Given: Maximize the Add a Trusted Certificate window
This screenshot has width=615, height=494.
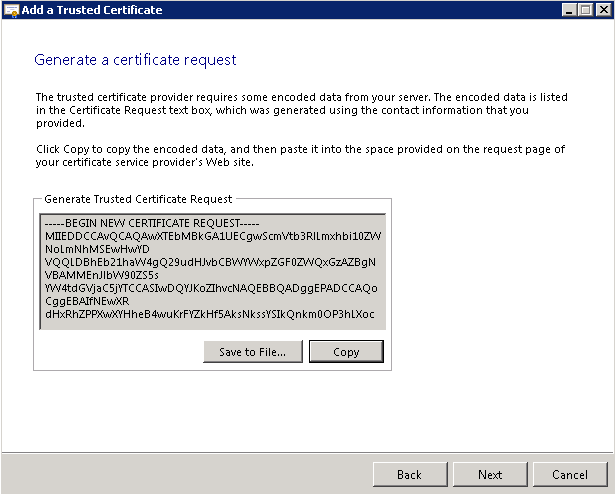Looking at the screenshot, I should pyautogui.click(x=583, y=10).
